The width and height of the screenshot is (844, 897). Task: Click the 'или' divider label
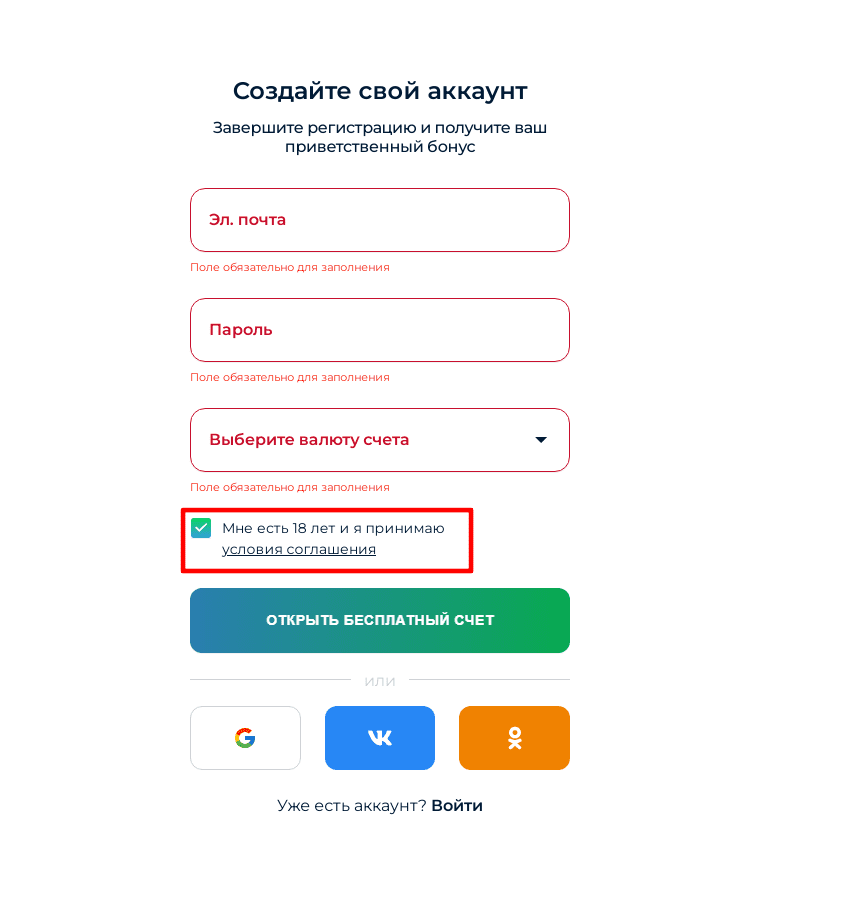pos(380,681)
